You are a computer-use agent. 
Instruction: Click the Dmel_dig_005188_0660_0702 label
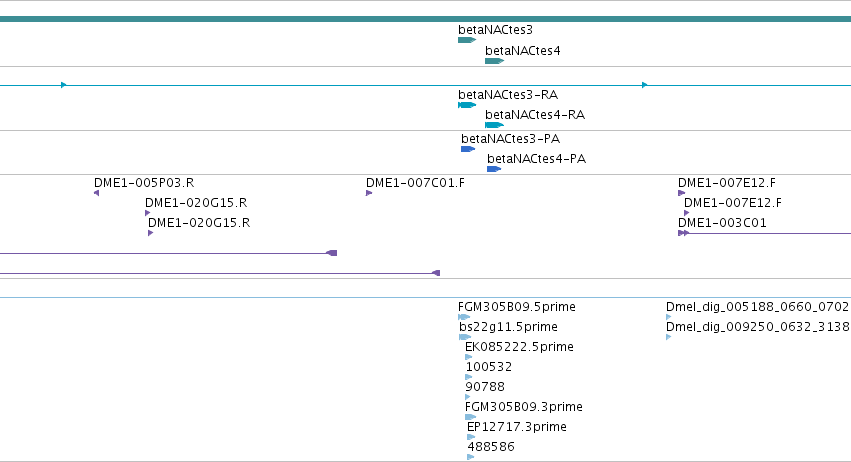[757, 307]
